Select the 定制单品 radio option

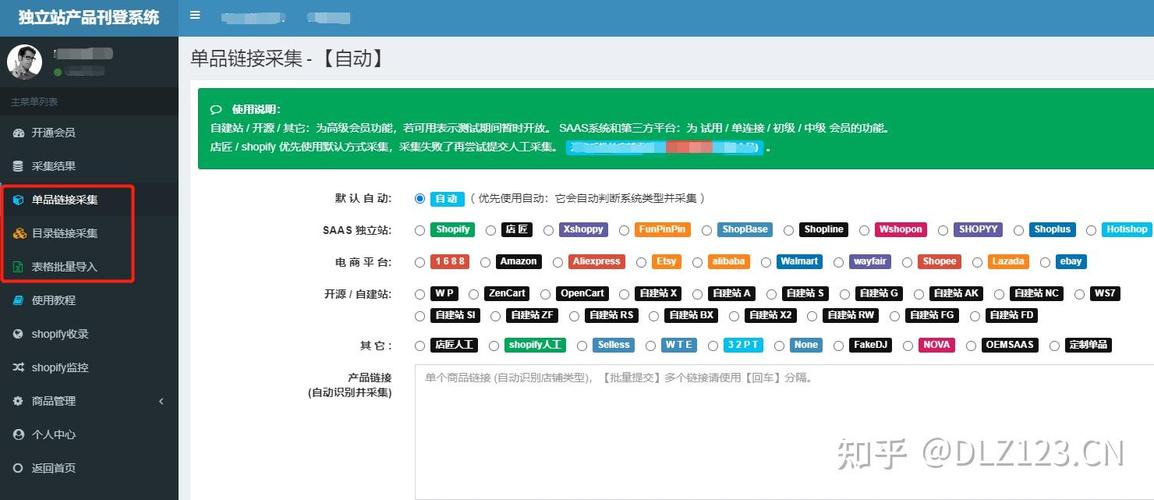pyautogui.click(x=1055, y=345)
